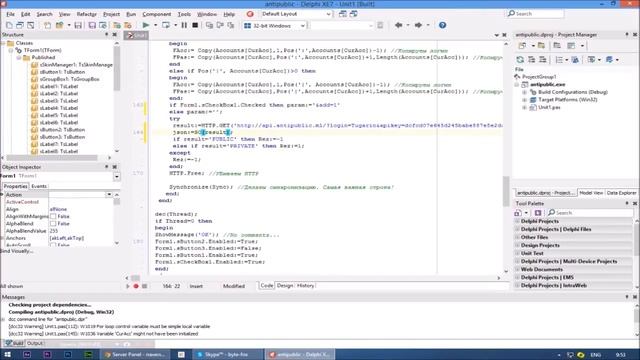Click the Windows Start button

(7, 354)
